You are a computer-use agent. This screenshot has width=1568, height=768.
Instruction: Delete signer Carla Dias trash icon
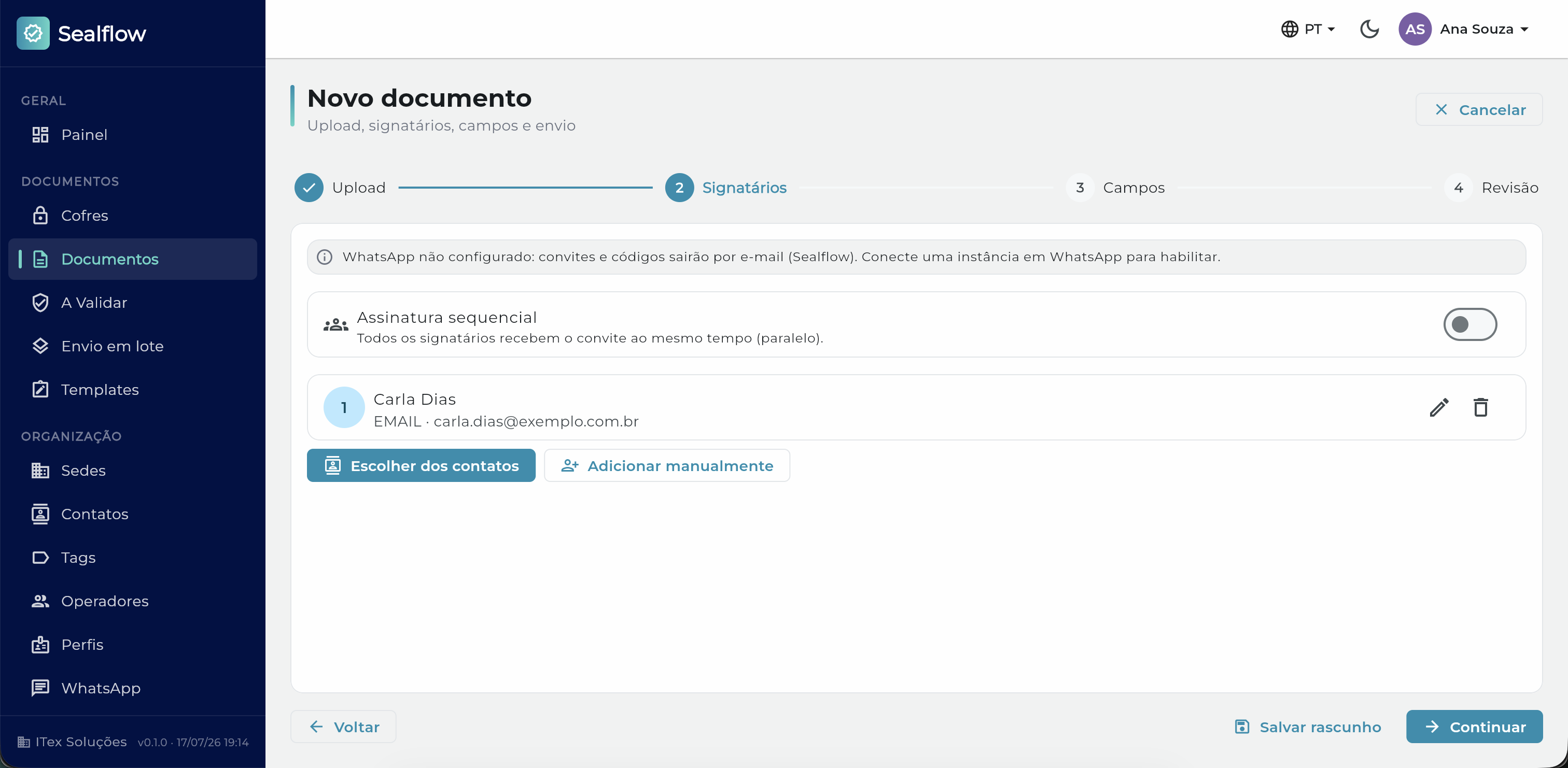point(1480,407)
